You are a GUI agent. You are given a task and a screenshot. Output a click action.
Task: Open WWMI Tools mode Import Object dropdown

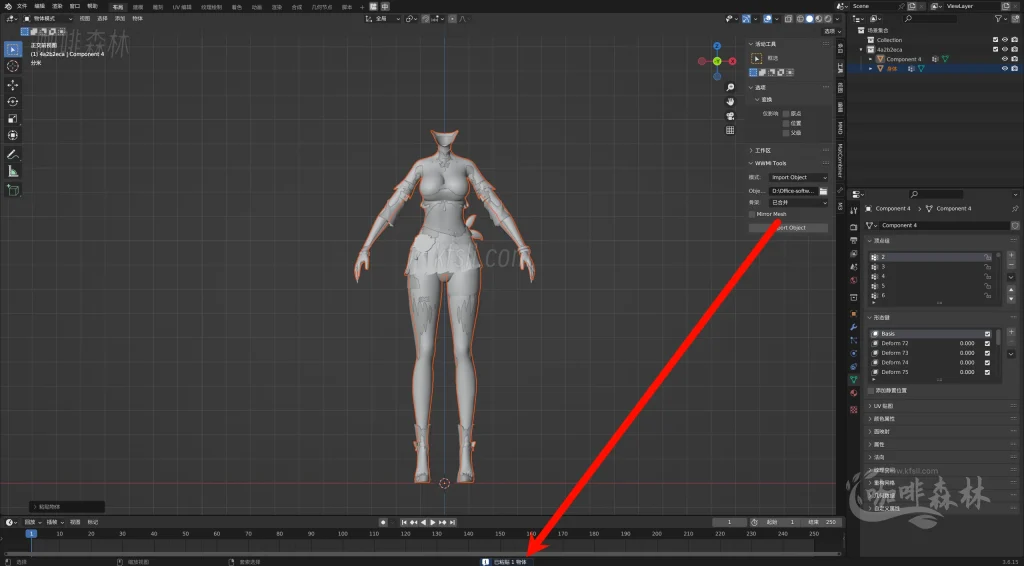click(799, 178)
